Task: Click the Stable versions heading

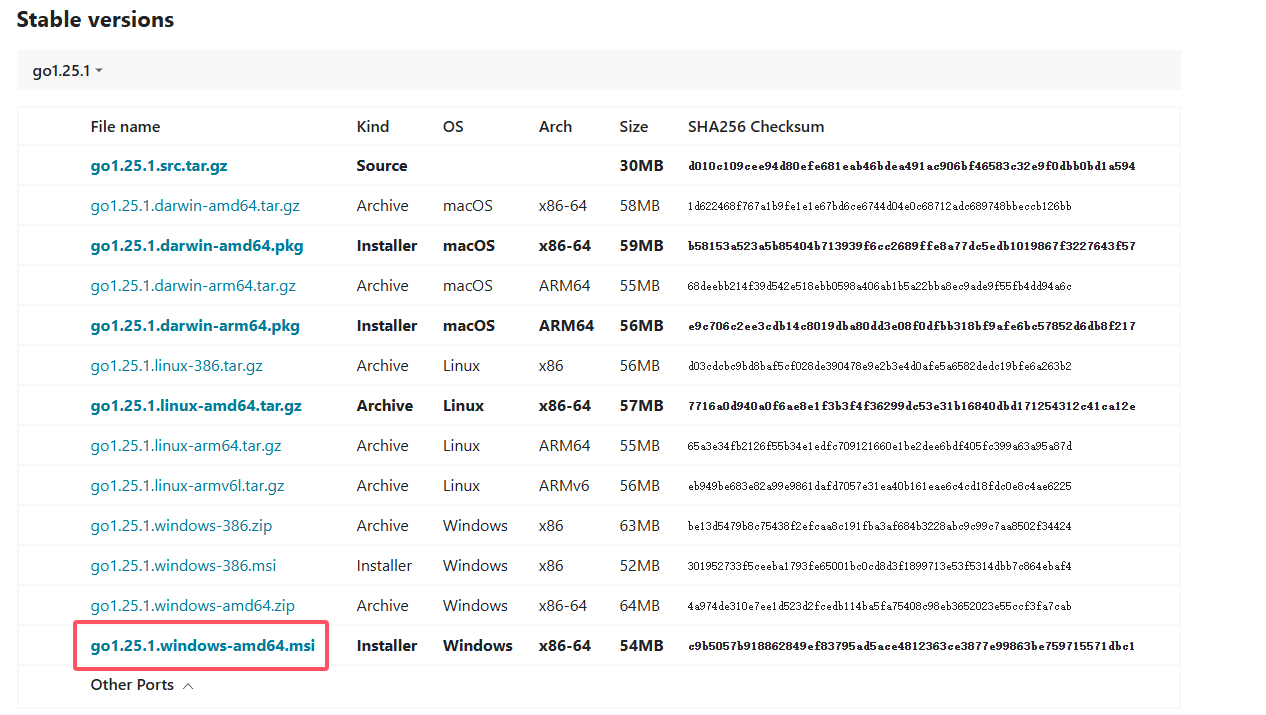Action: tap(95, 20)
